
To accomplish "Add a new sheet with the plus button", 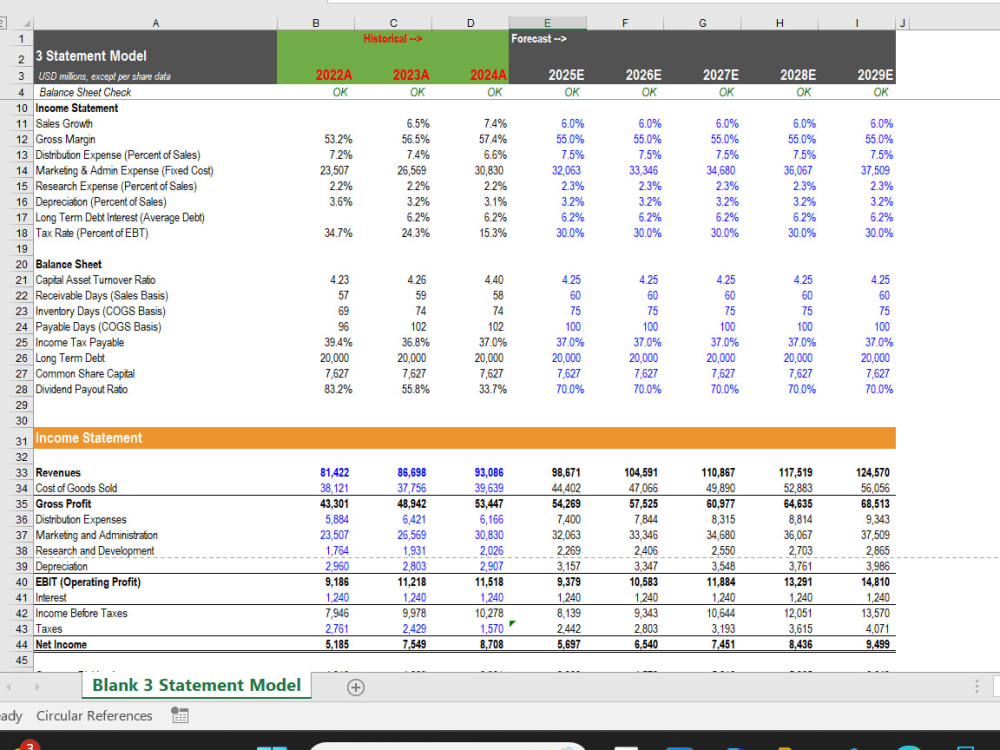I will [356, 687].
